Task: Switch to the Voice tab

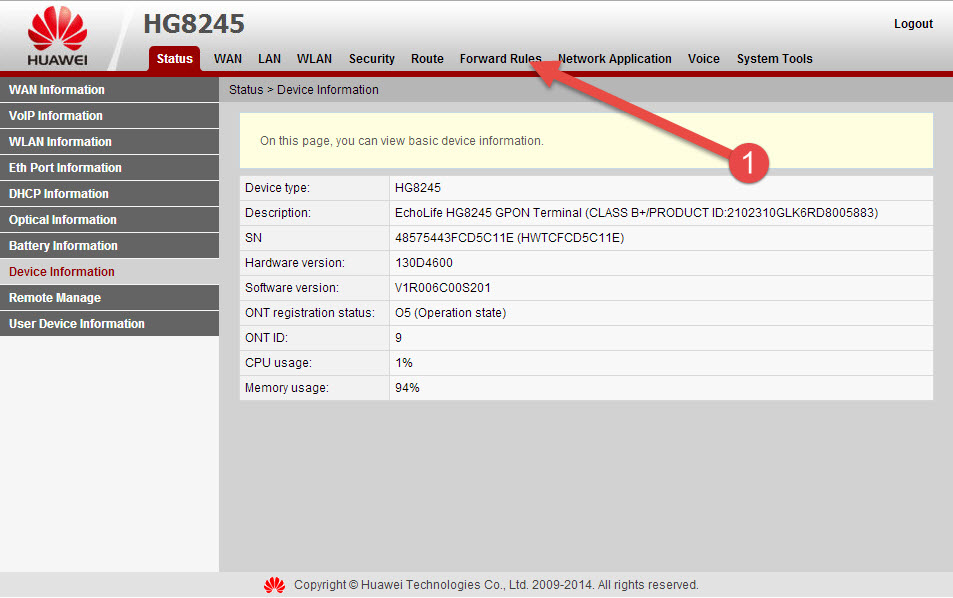Action: (703, 59)
